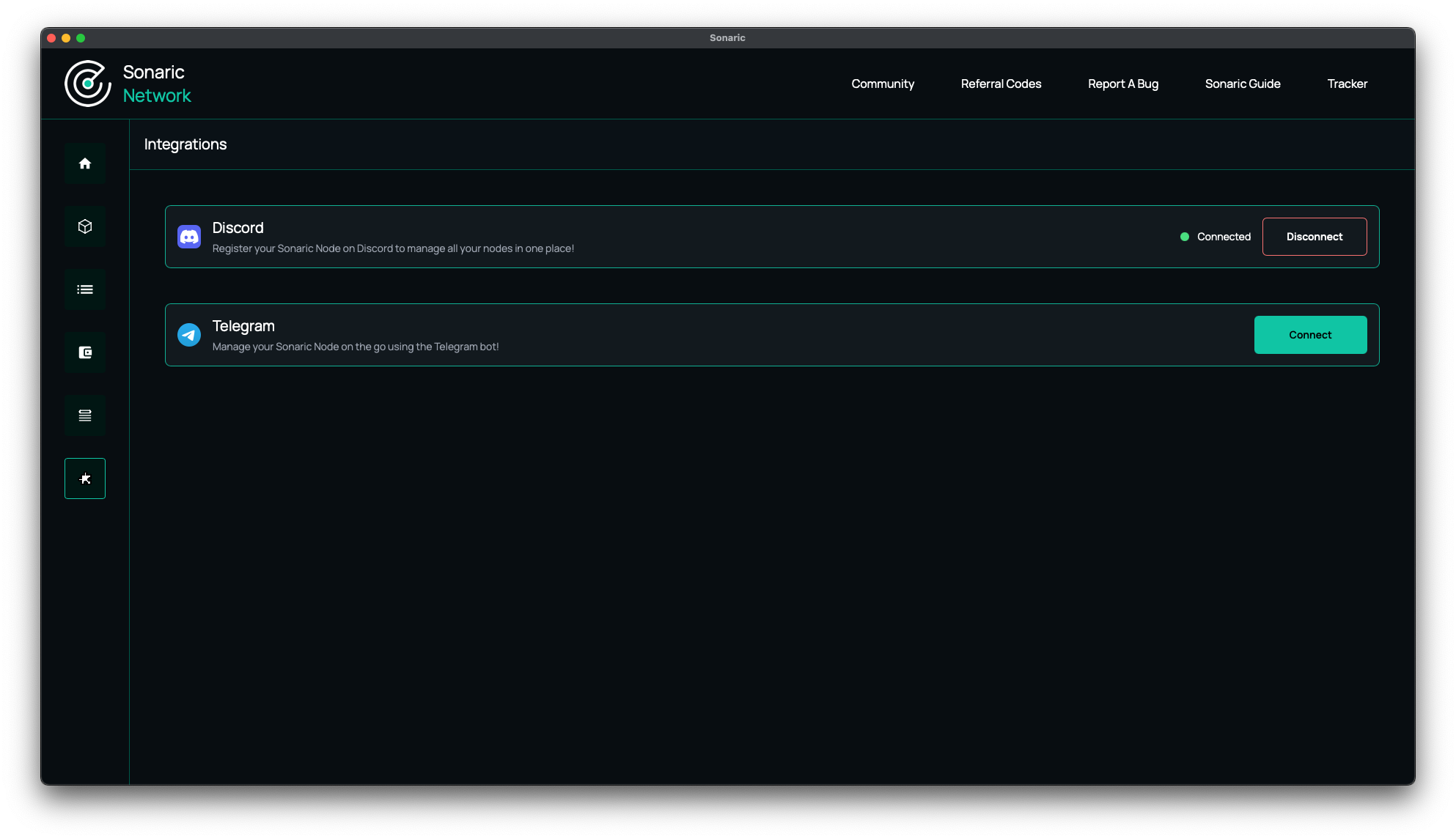Click 'Manage your Sonaric Node on the go' description
This screenshot has width=1456, height=839.
click(356, 347)
